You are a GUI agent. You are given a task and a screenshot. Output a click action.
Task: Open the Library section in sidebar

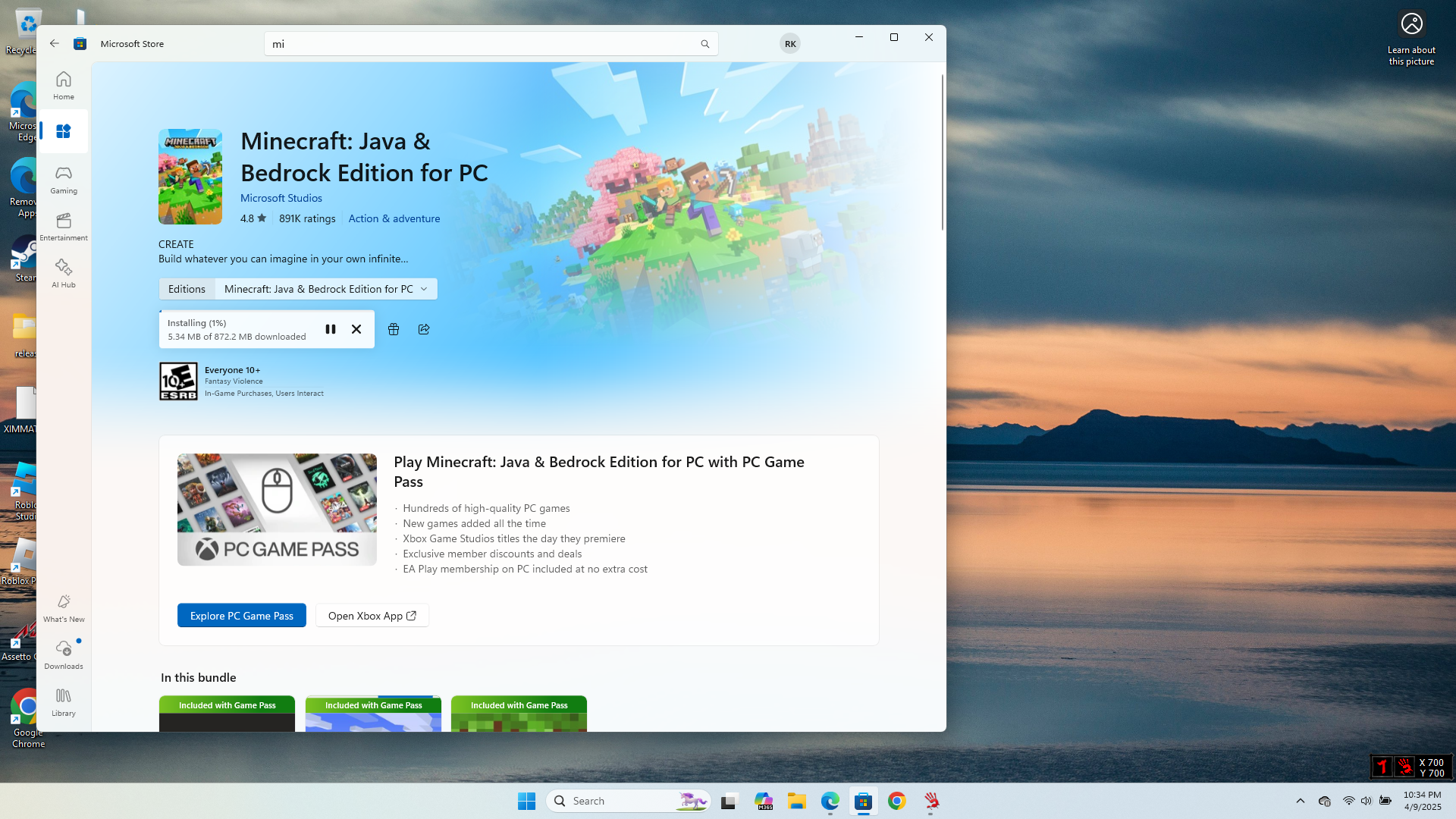click(x=64, y=702)
